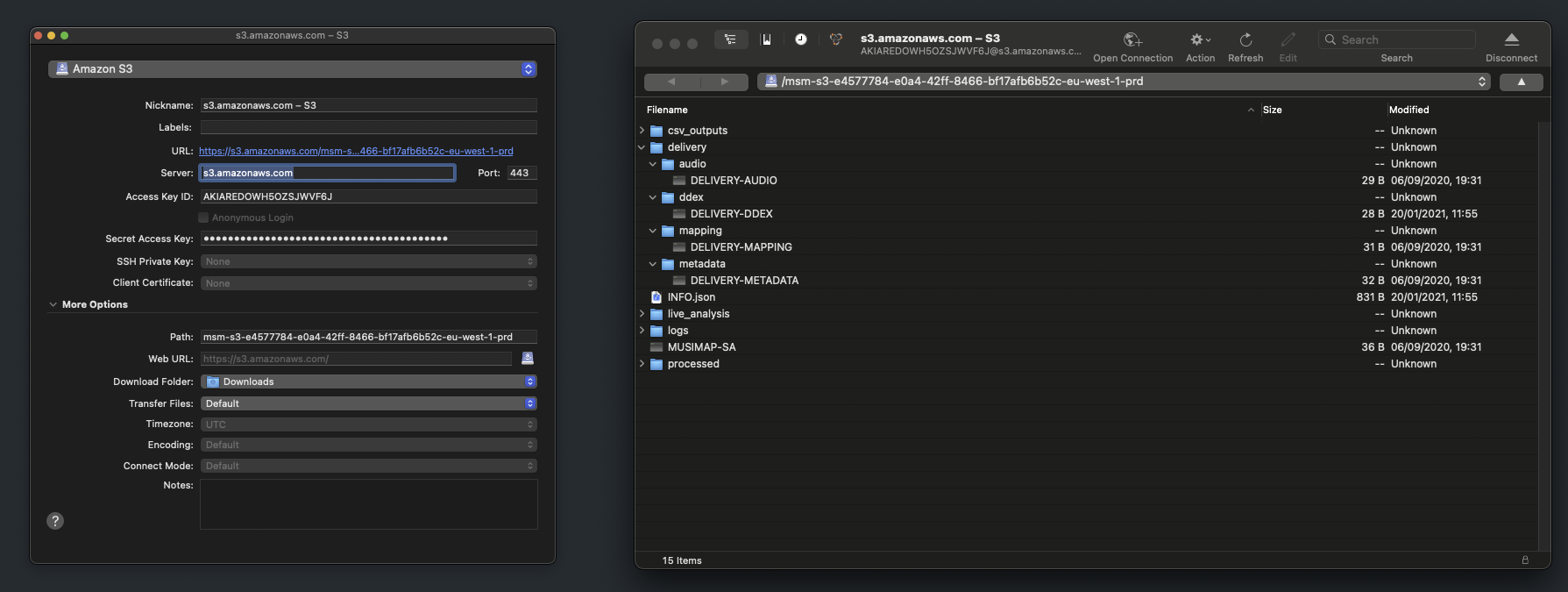The image size is (1568, 592).
Task: Open the SSH Private Key dropdown
Action: tap(369, 261)
